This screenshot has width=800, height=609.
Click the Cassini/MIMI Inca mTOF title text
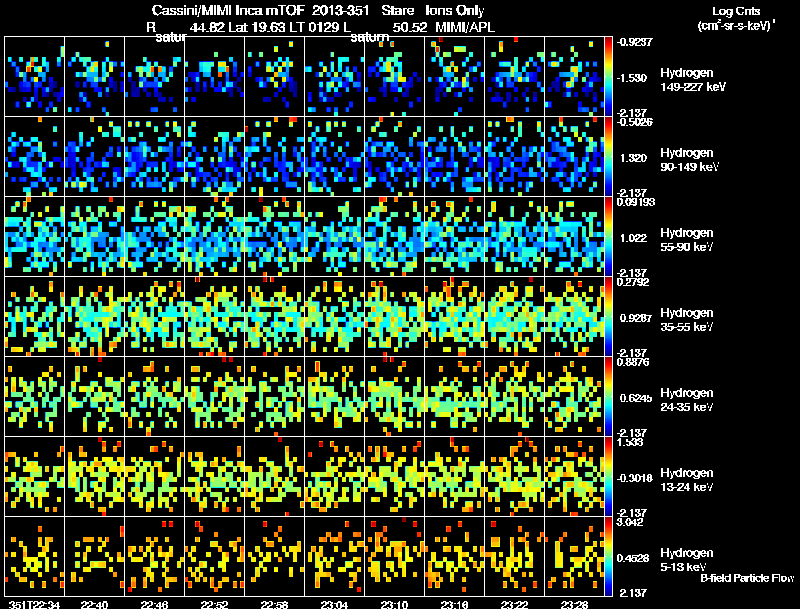(x=228, y=11)
